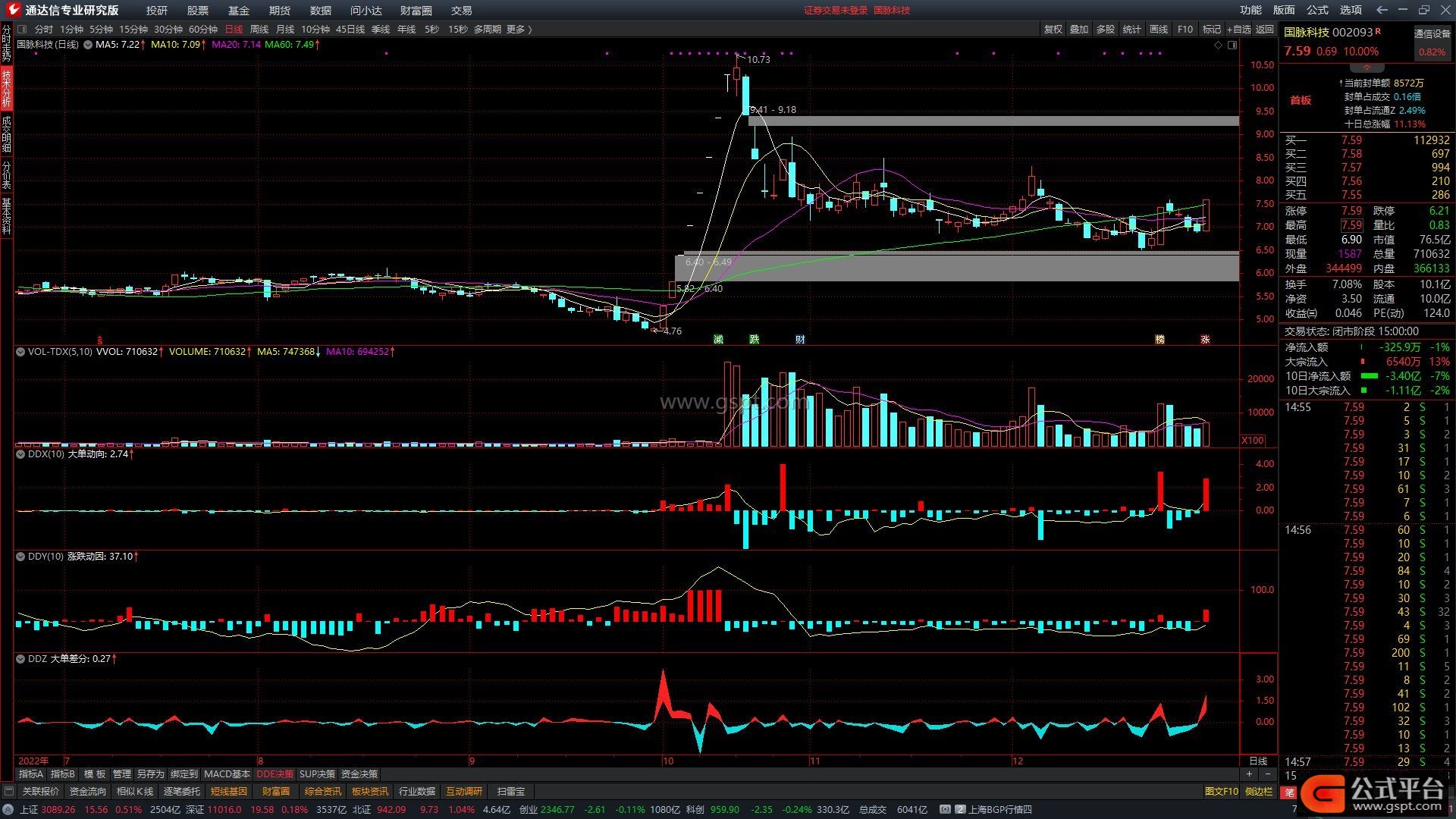This screenshot has height=819, width=1456.
Task: Click the camera icon in the status bar
Action: (945, 810)
